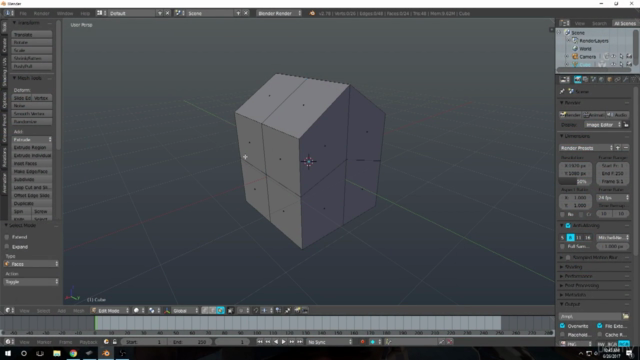
Task: Open the Global orientation dropdown
Action: (185, 311)
